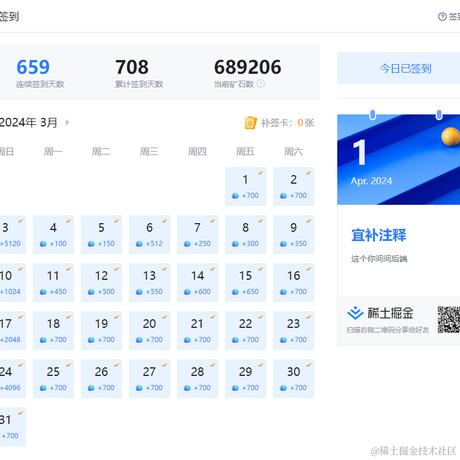Select calendar day 30 cell
The width and height of the screenshot is (460, 460).
click(293, 378)
